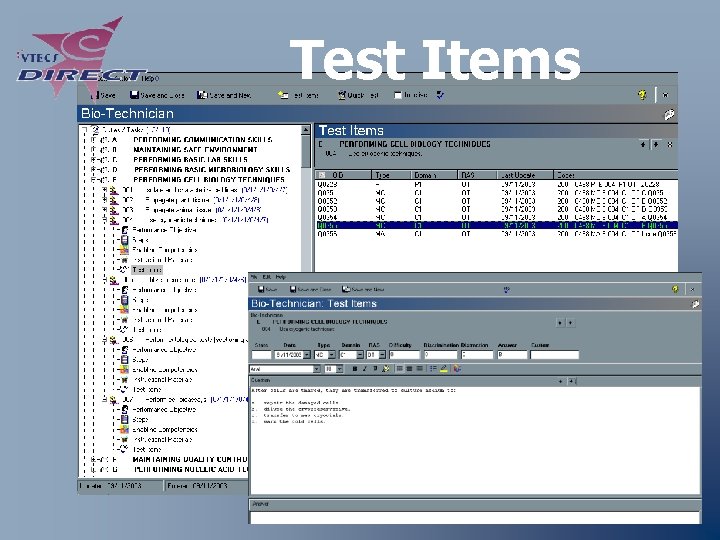Image resolution: width=720 pixels, height=540 pixels.
Task: Click Save and Close in Test Items editor toolbar
Action: click(310, 289)
